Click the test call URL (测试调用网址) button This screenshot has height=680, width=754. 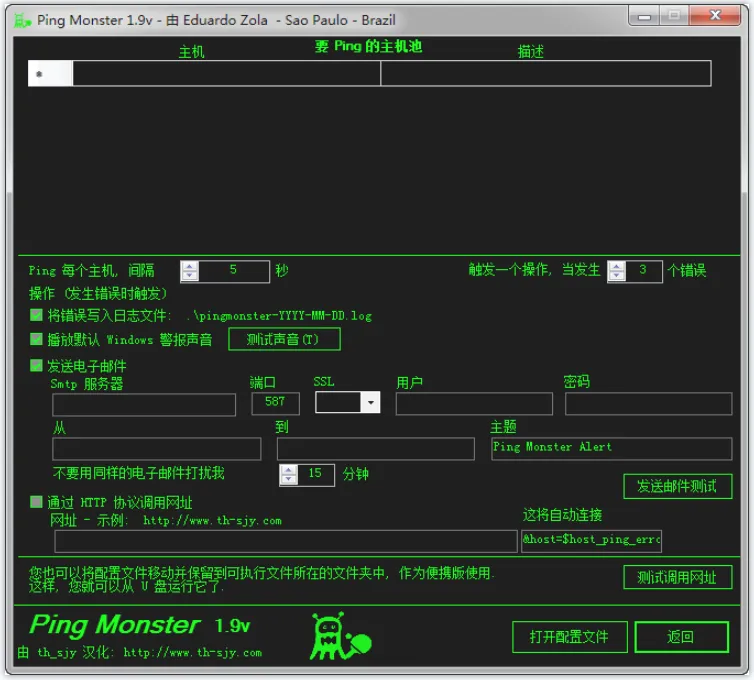(x=677, y=577)
